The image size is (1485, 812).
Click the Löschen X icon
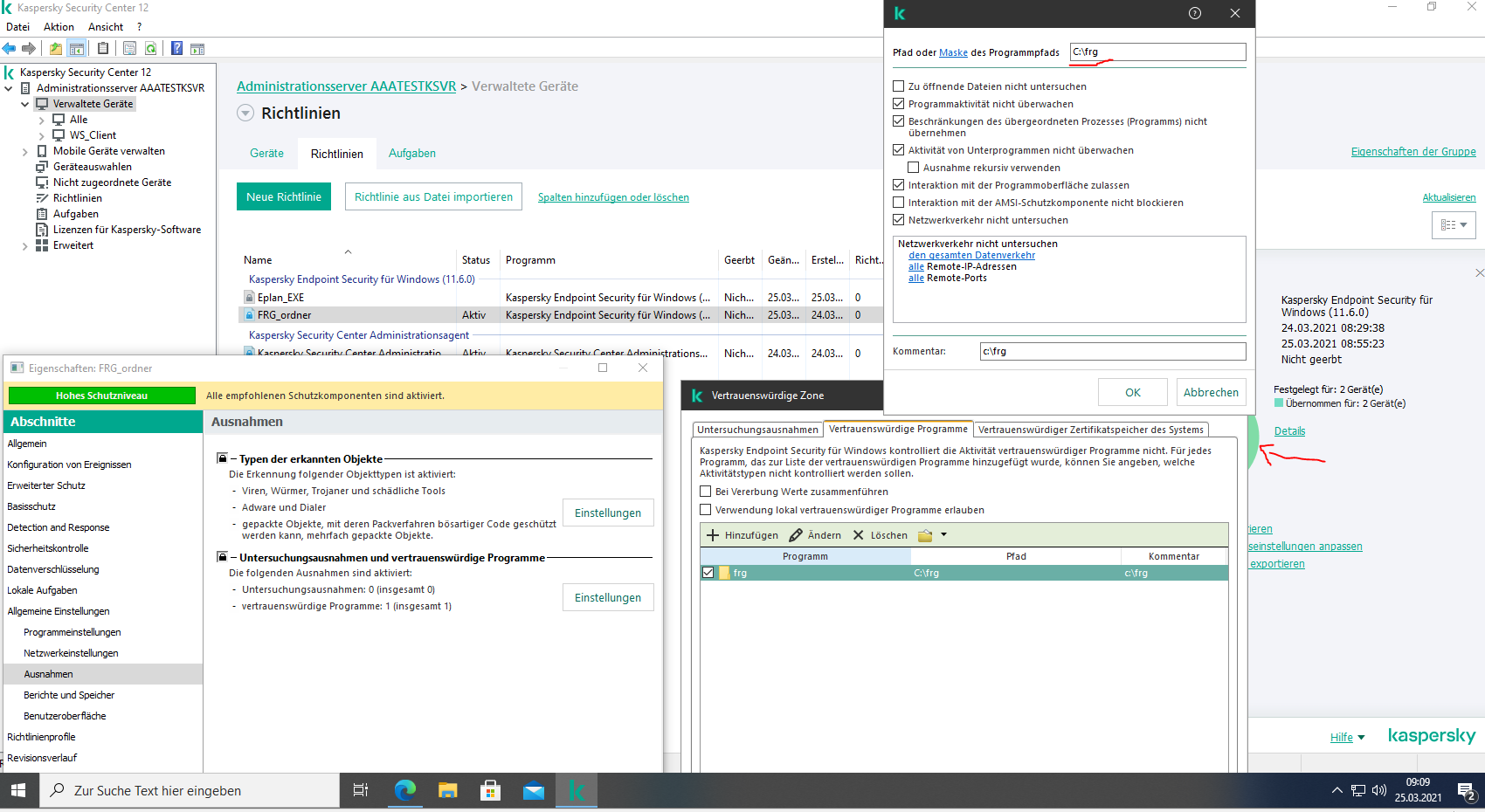tap(859, 535)
